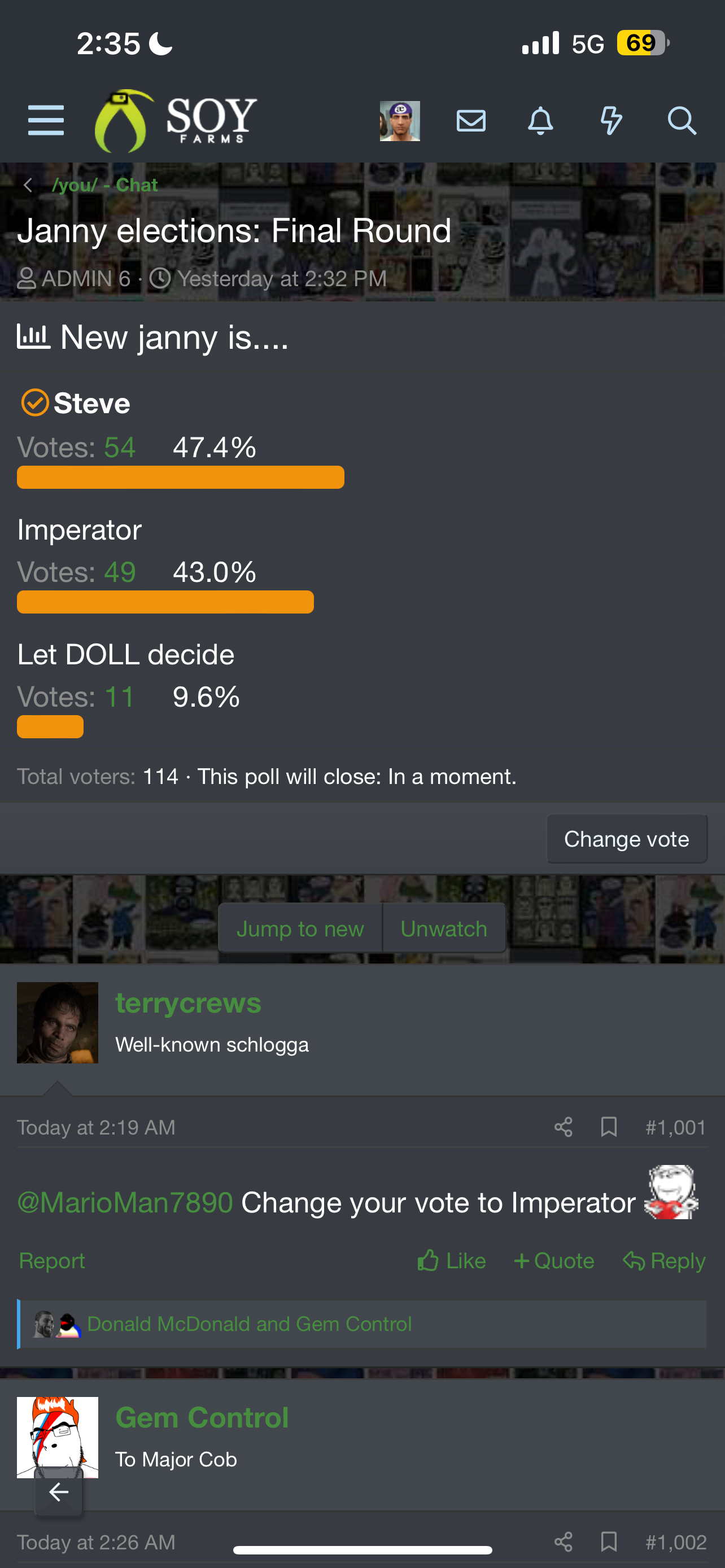Image resolution: width=725 pixels, height=1568 pixels.
Task: Click the Change vote button
Action: [x=626, y=839]
